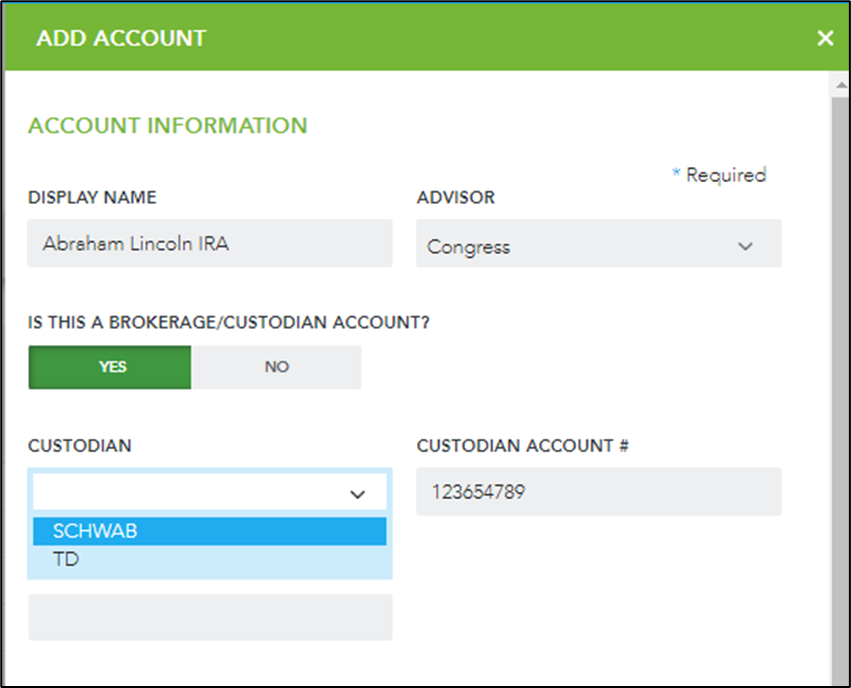Click the Custodian Account # field

pos(599,492)
